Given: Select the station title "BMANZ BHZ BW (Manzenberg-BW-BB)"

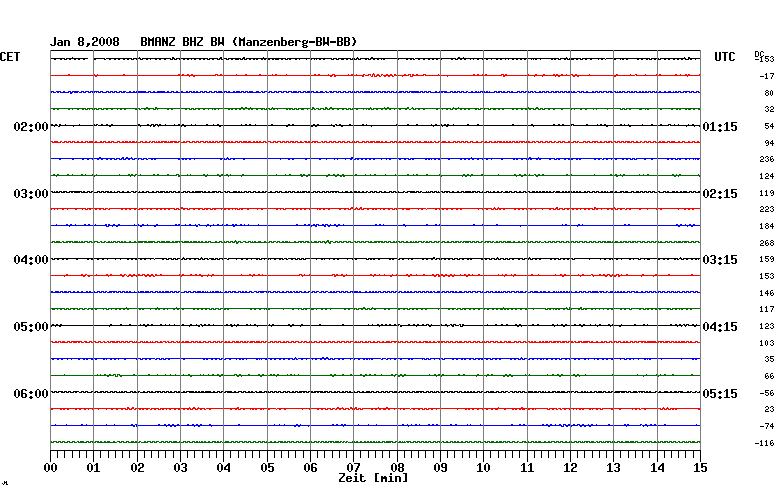Looking at the screenshot, I should click(249, 42).
